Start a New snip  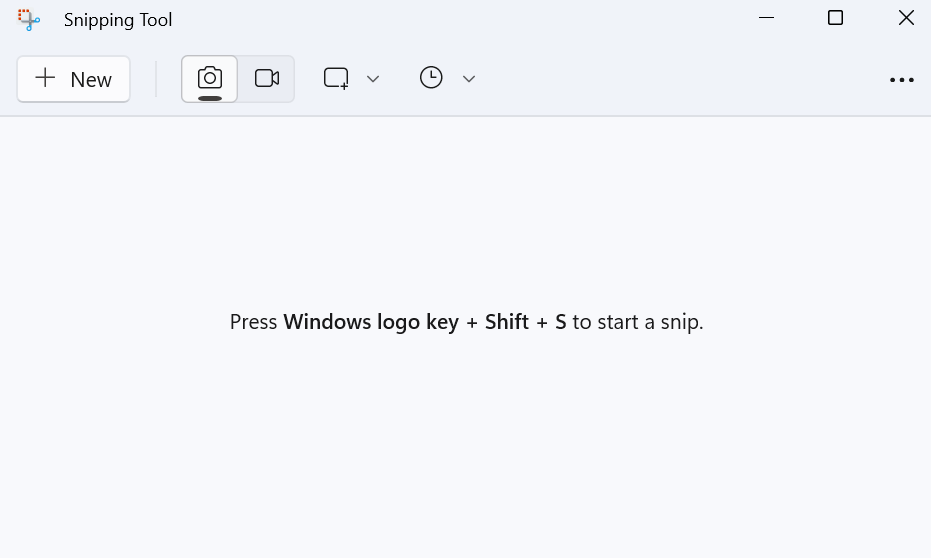(x=74, y=79)
